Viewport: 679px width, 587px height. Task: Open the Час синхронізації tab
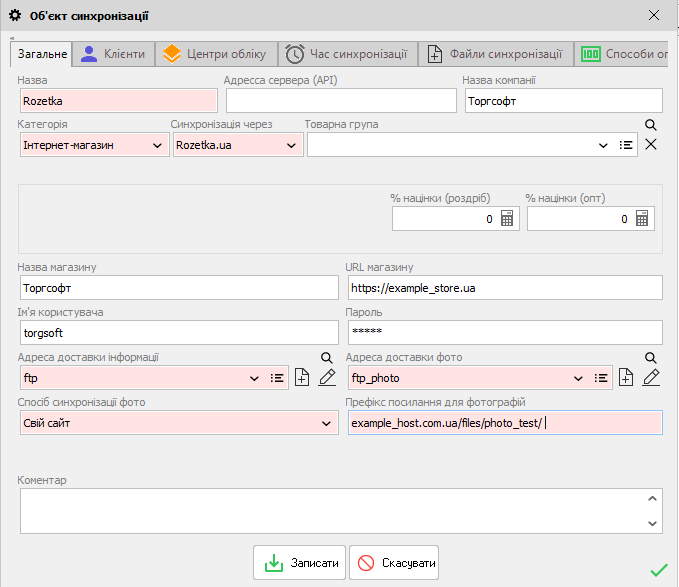tap(346, 54)
